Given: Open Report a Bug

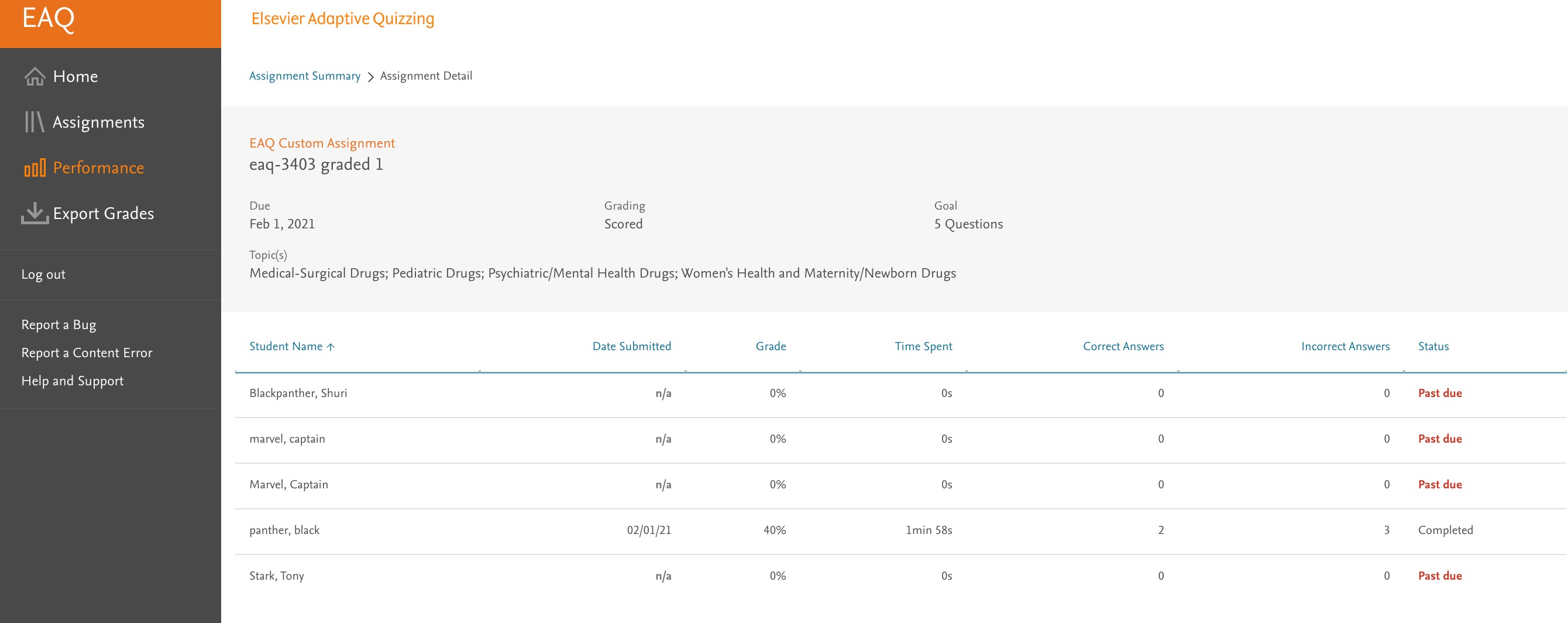Looking at the screenshot, I should [x=59, y=324].
